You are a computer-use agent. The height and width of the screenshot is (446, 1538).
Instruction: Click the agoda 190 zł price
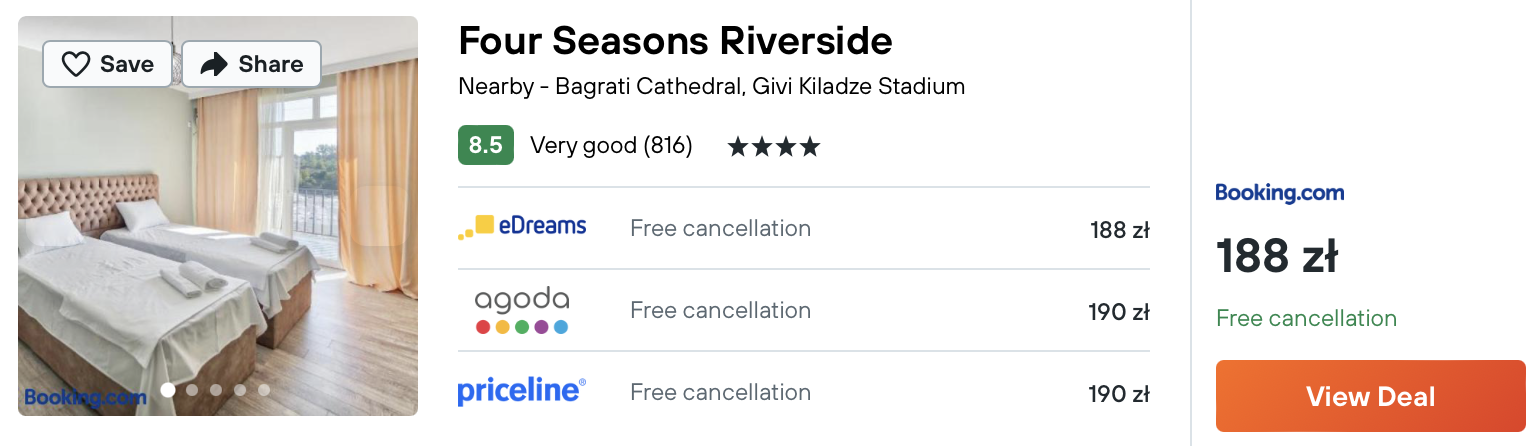tap(1119, 312)
